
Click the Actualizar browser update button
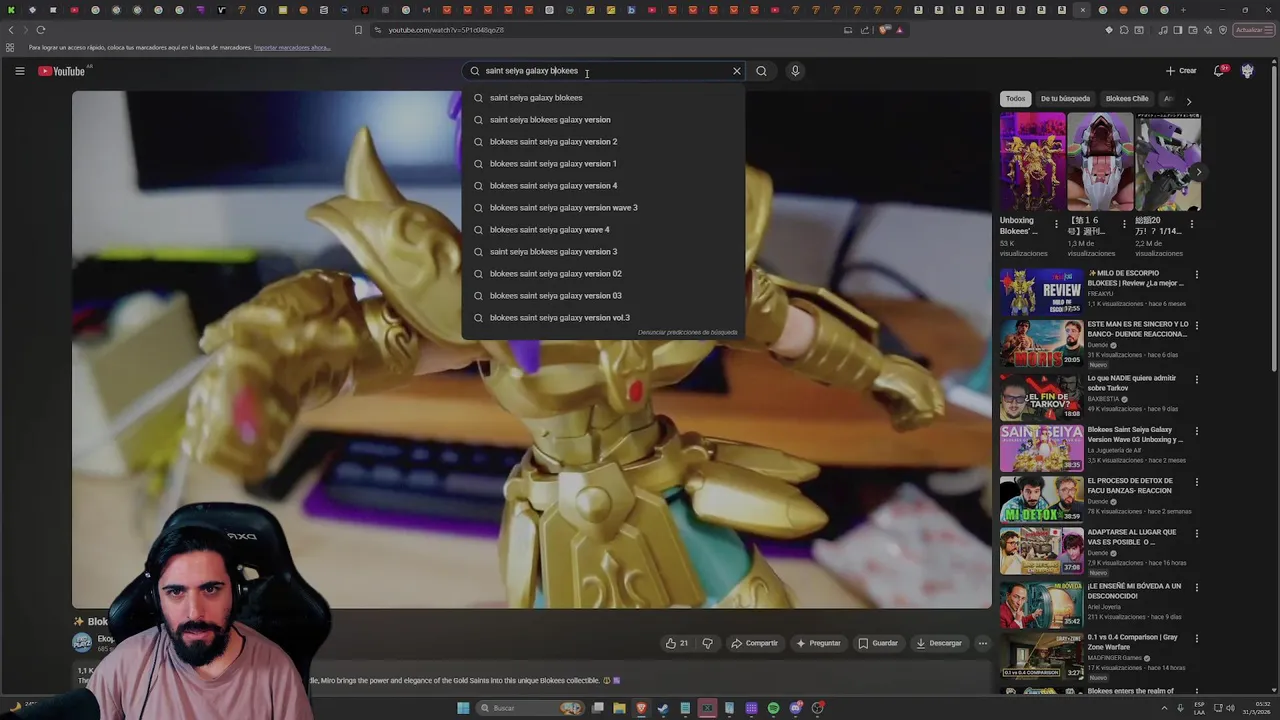[1252, 30]
